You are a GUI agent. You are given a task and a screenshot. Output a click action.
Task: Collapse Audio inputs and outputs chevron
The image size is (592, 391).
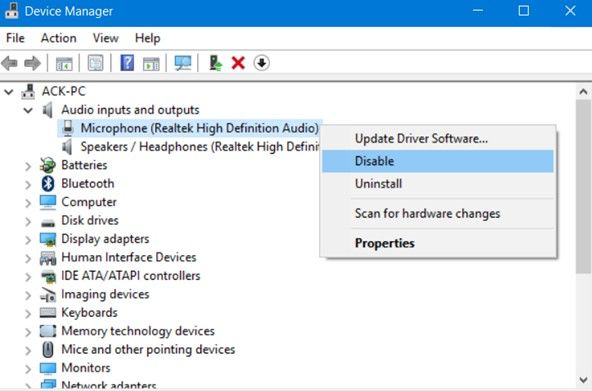(x=28, y=110)
